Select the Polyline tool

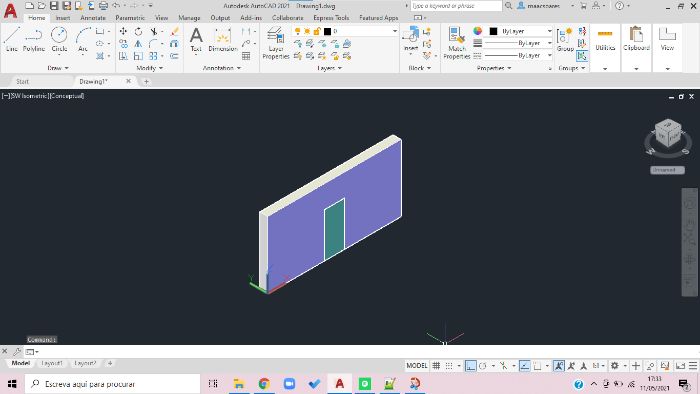[34, 39]
